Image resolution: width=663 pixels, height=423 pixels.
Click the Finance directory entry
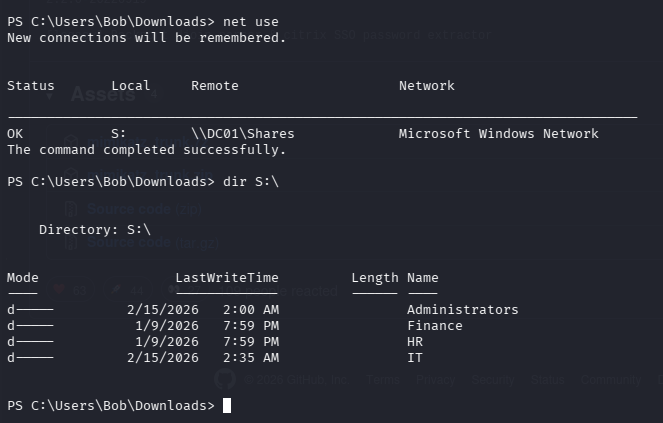click(434, 326)
